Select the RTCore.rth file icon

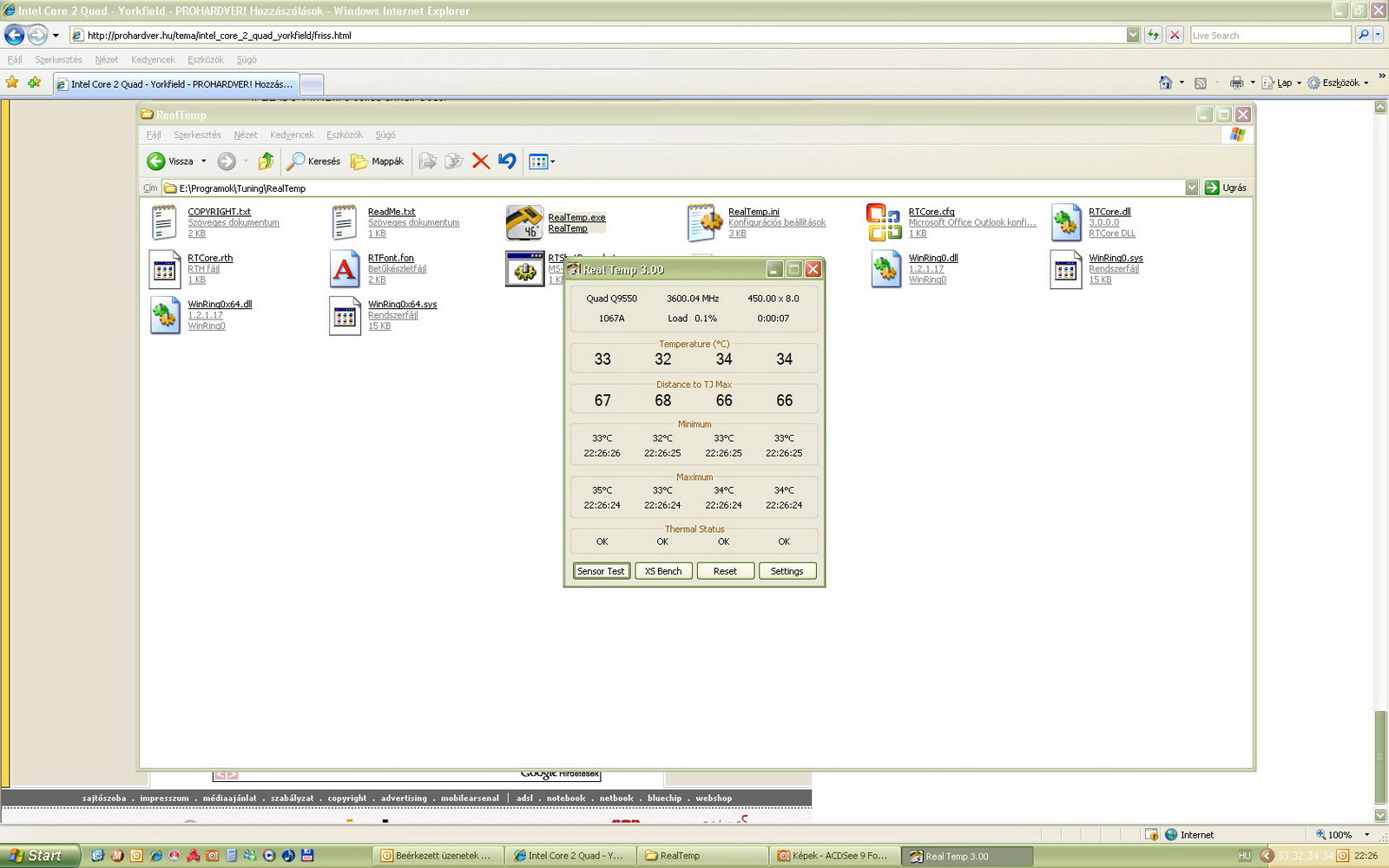tap(164, 269)
